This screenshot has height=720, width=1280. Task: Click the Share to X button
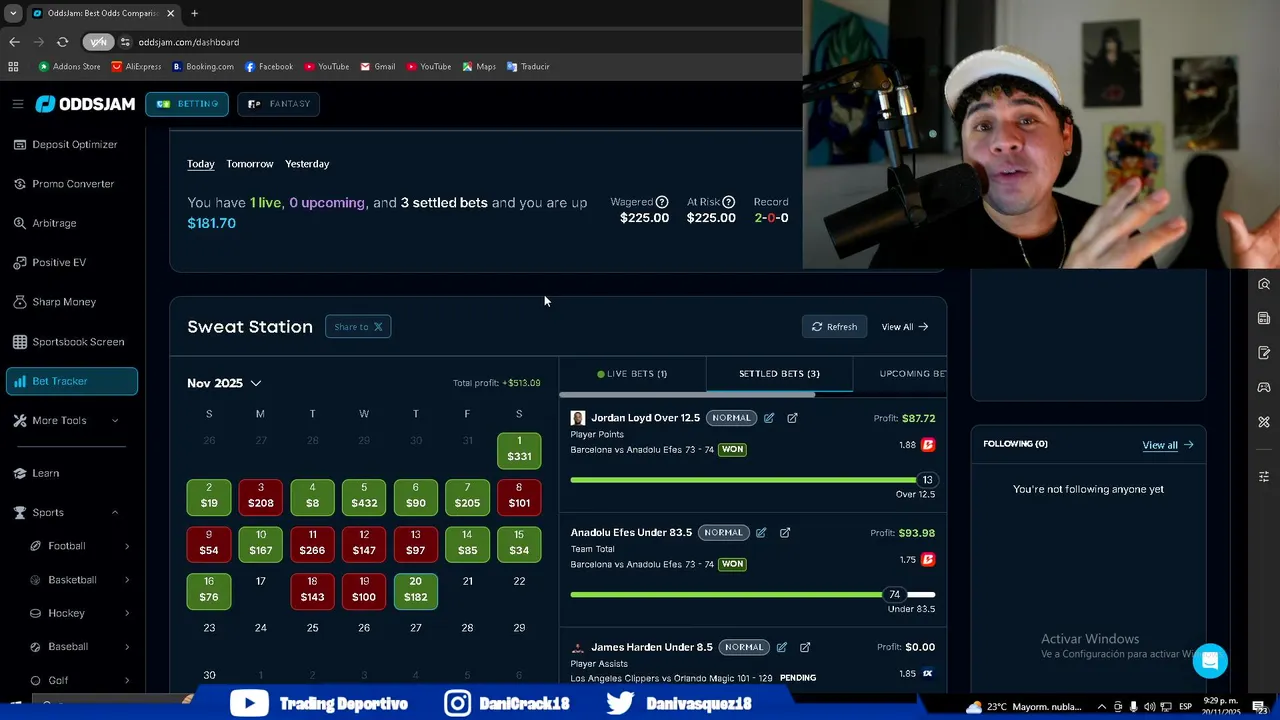point(358,327)
